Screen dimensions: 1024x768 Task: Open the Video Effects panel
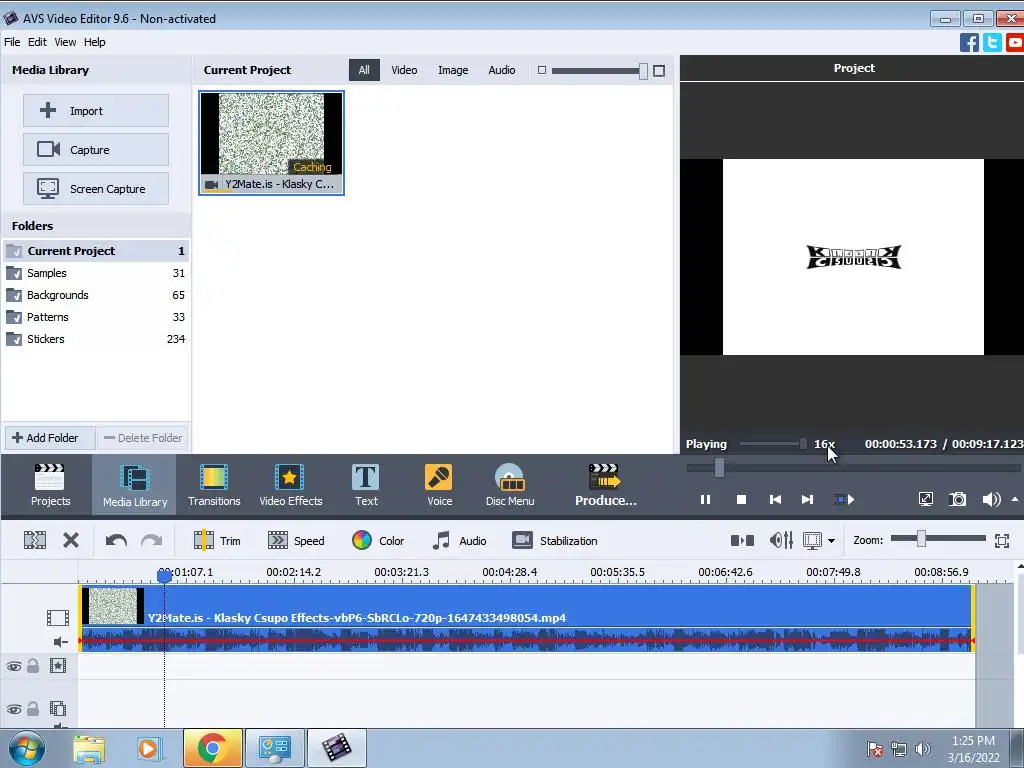(x=291, y=485)
